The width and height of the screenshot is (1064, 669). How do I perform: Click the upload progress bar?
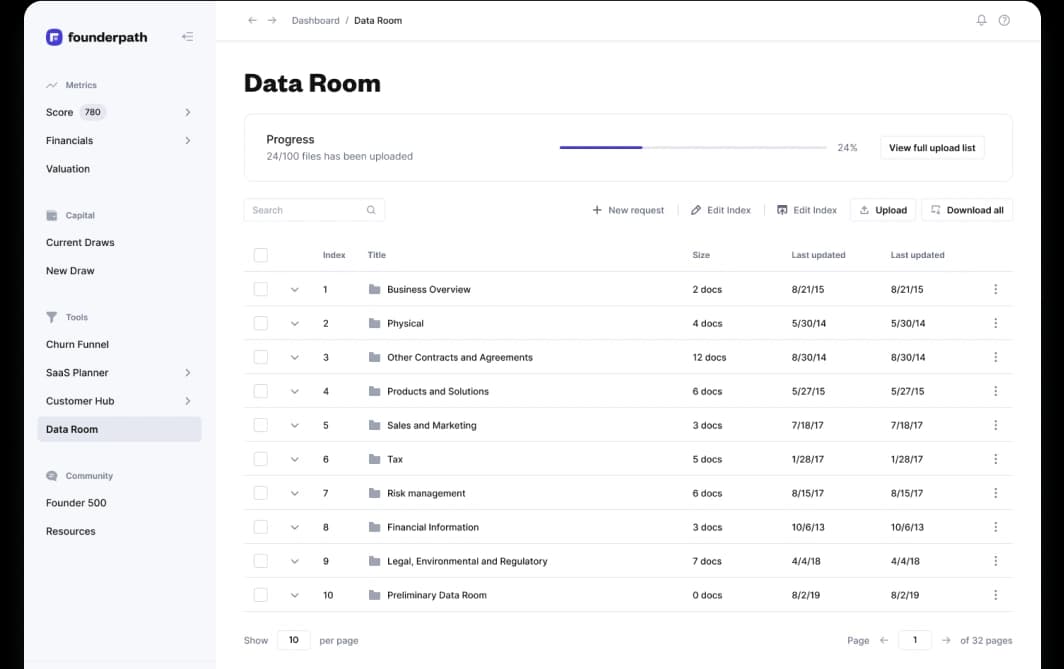click(692, 148)
